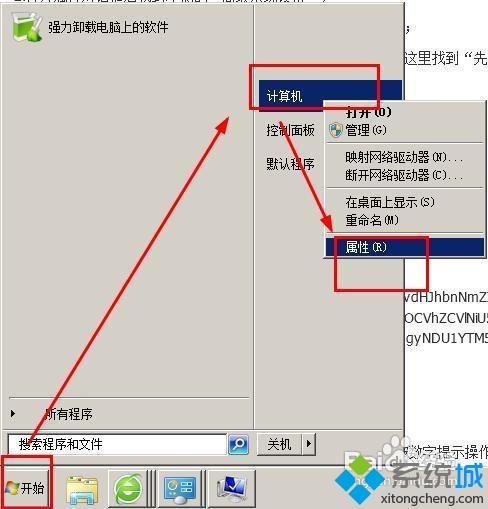The image size is (488, 509).
Task: Choose 映射网络驱动器(N) menu entry
Action: coord(405,157)
